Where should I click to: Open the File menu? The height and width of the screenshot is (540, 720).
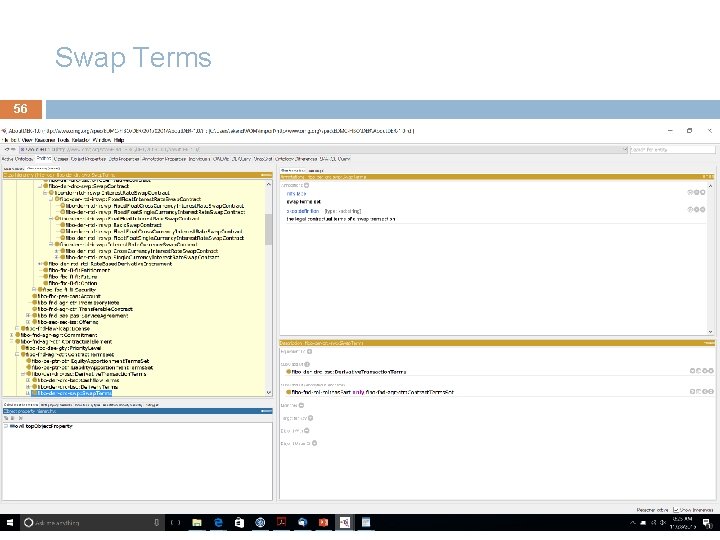[x=5, y=140]
